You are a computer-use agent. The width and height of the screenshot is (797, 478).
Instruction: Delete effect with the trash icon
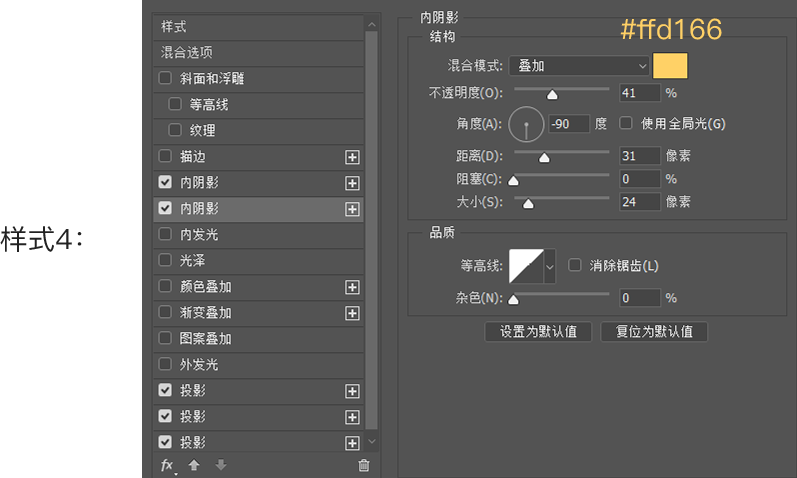pyautogui.click(x=364, y=465)
